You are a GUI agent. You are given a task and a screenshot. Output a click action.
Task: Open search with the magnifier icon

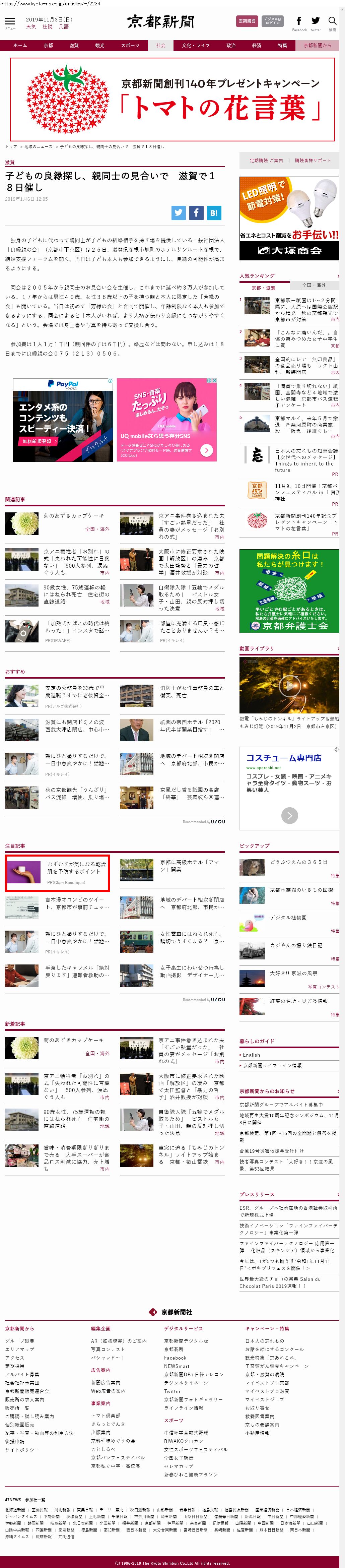(332, 21)
